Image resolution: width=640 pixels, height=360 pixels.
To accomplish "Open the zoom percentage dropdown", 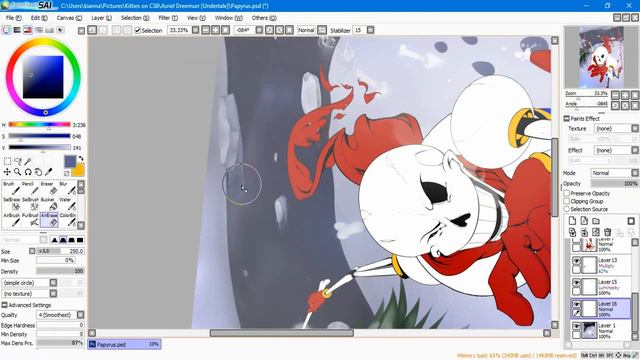I will coord(196,30).
